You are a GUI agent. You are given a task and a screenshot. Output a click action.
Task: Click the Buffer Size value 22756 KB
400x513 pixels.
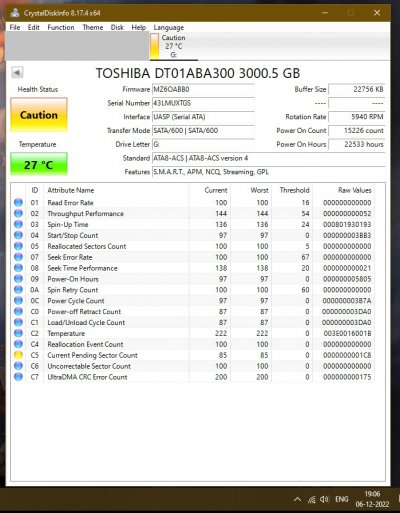[x=357, y=89]
